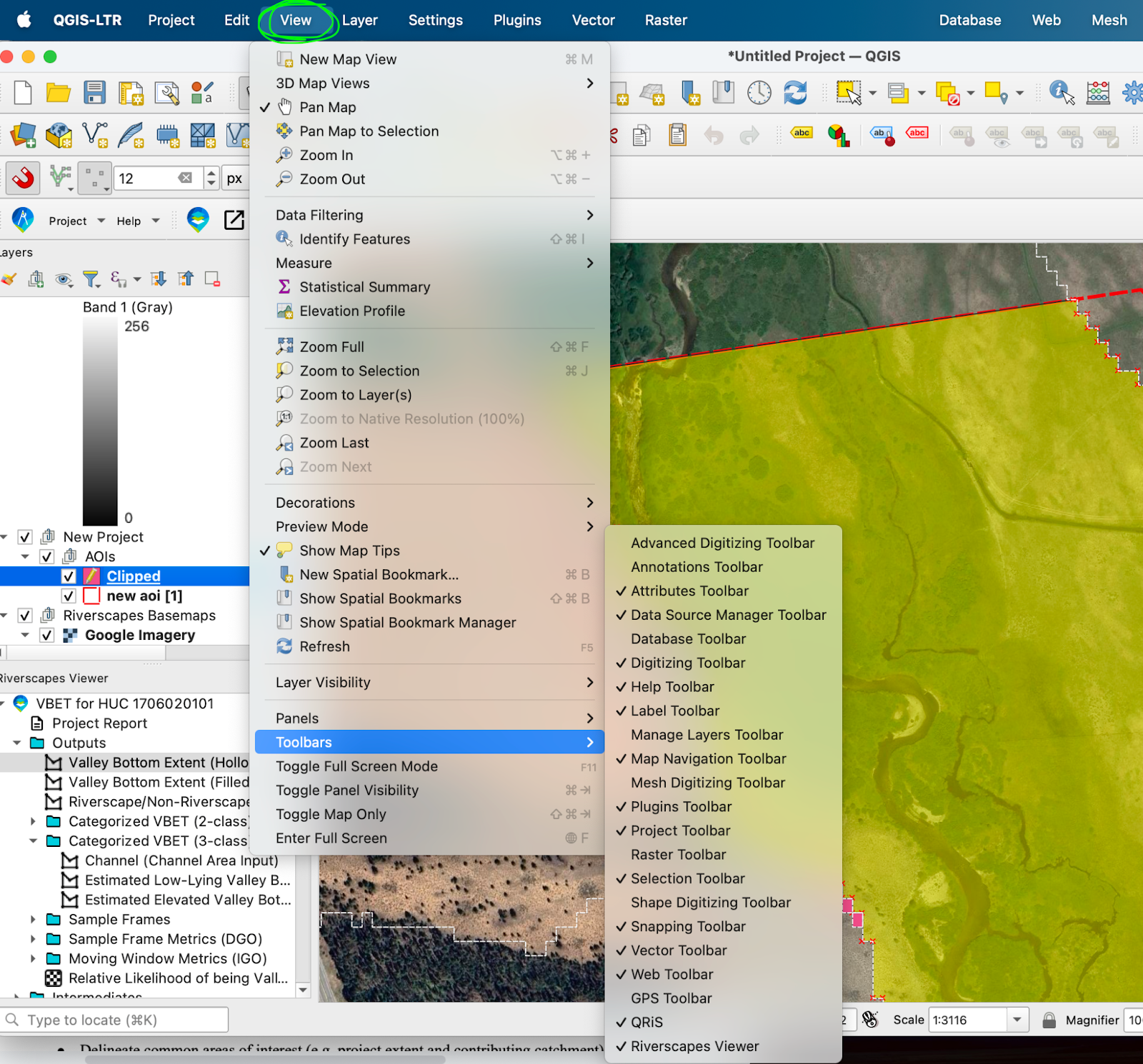The height and width of the screenshot is (1064, 1143).
Task: Open Project Report in Riverscapes Viewer
Action: click(99, 723)
